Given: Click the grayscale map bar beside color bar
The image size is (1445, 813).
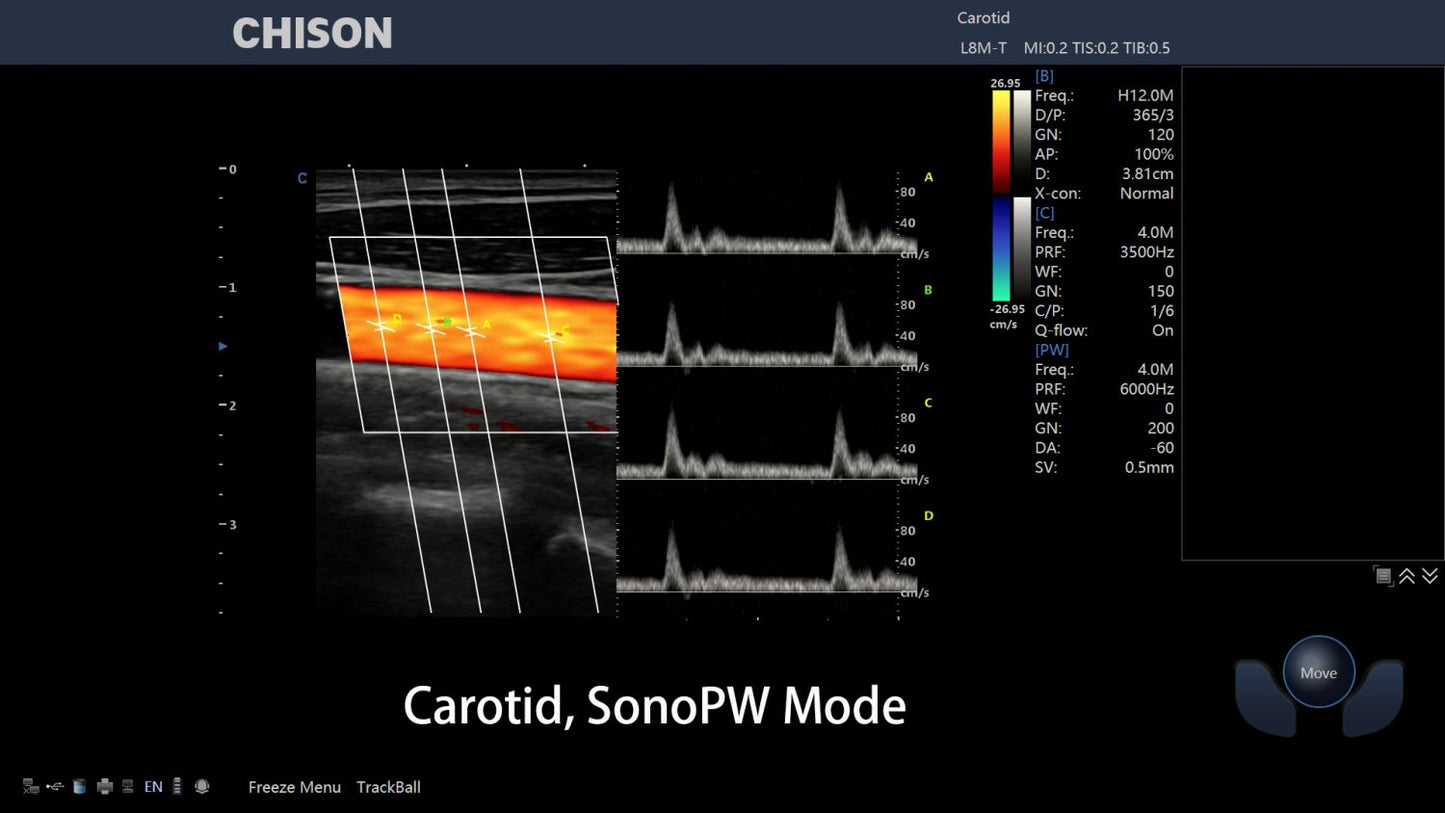Looking at the screenshot, I should tap(1022, 194).
